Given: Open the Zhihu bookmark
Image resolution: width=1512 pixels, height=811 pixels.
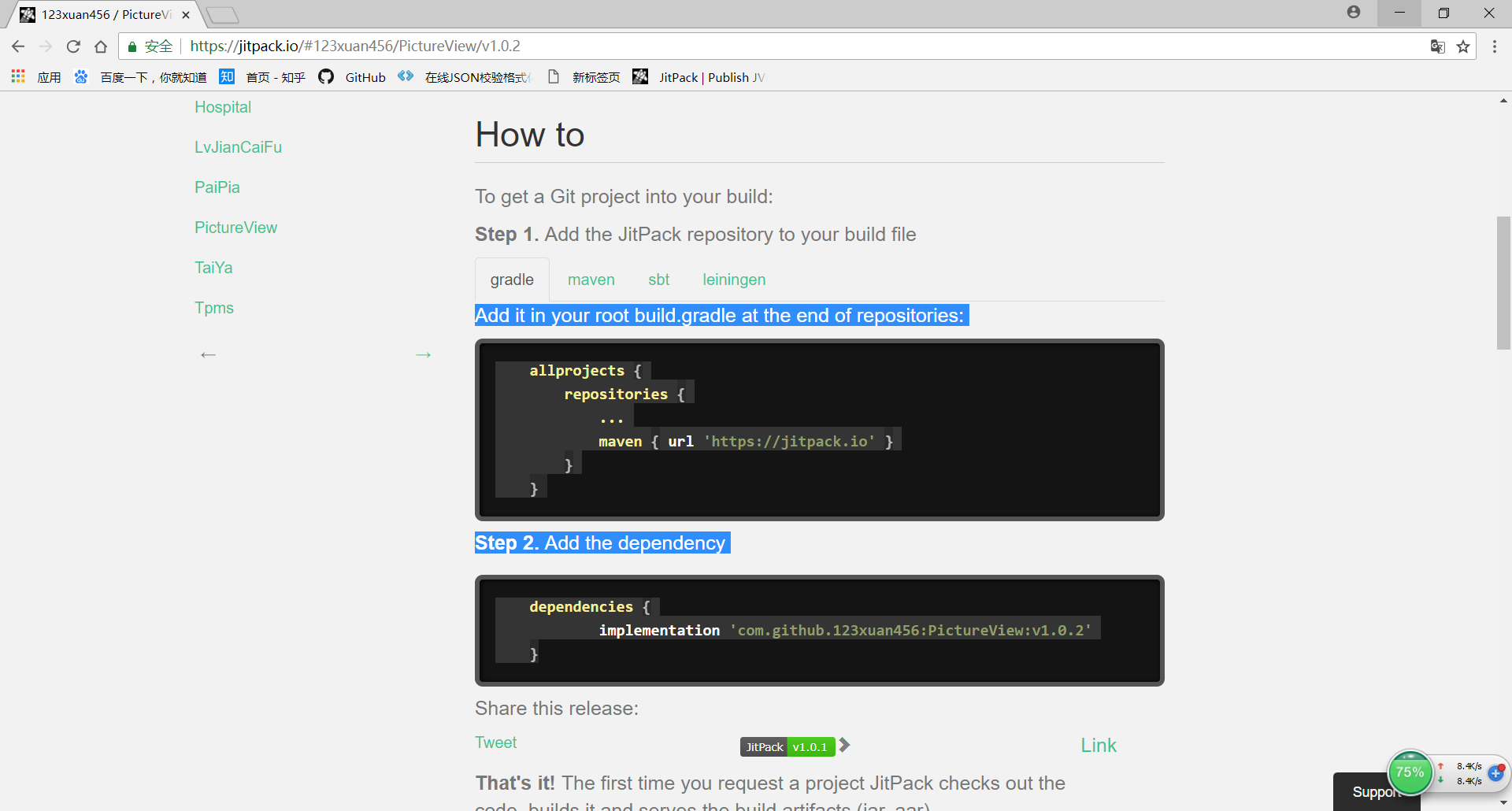Looking at the screenshot, I should pos(262,77).
